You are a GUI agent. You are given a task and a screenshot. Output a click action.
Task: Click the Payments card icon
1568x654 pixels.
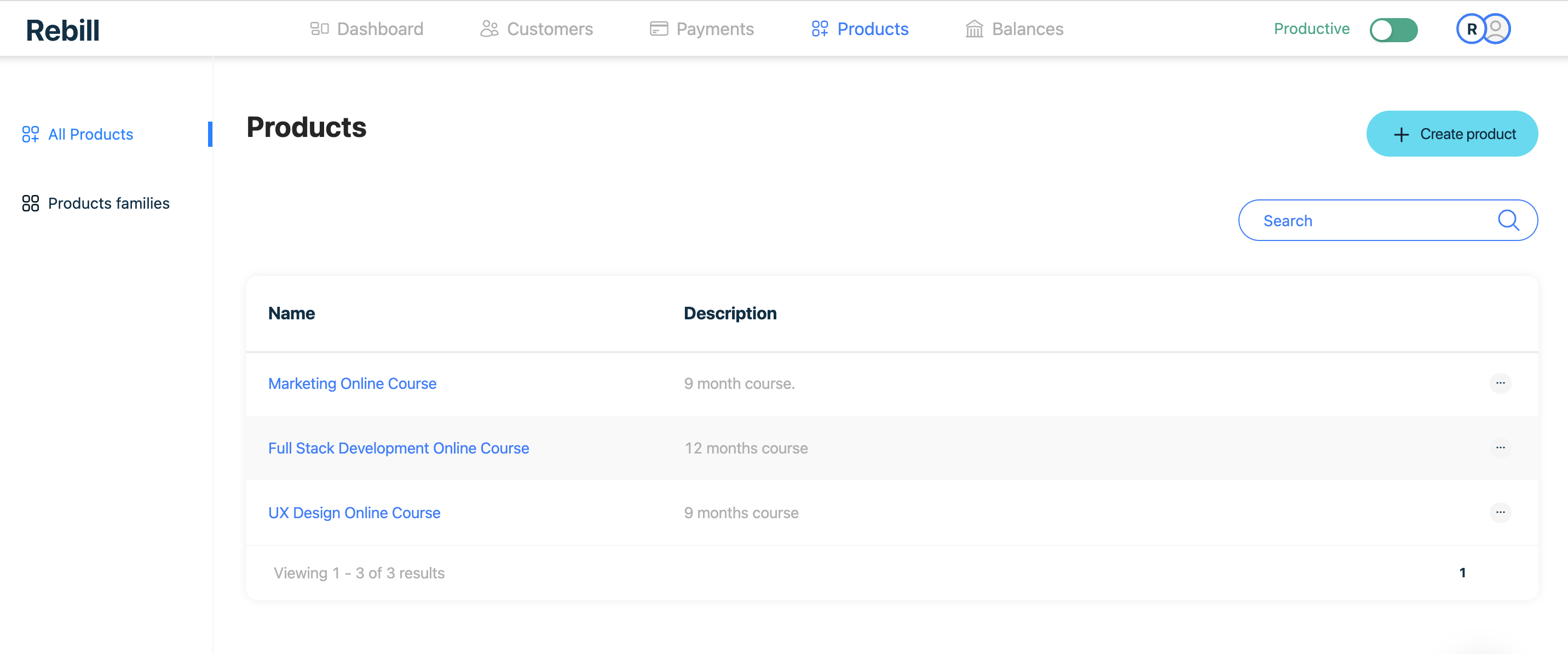point(659,28)
